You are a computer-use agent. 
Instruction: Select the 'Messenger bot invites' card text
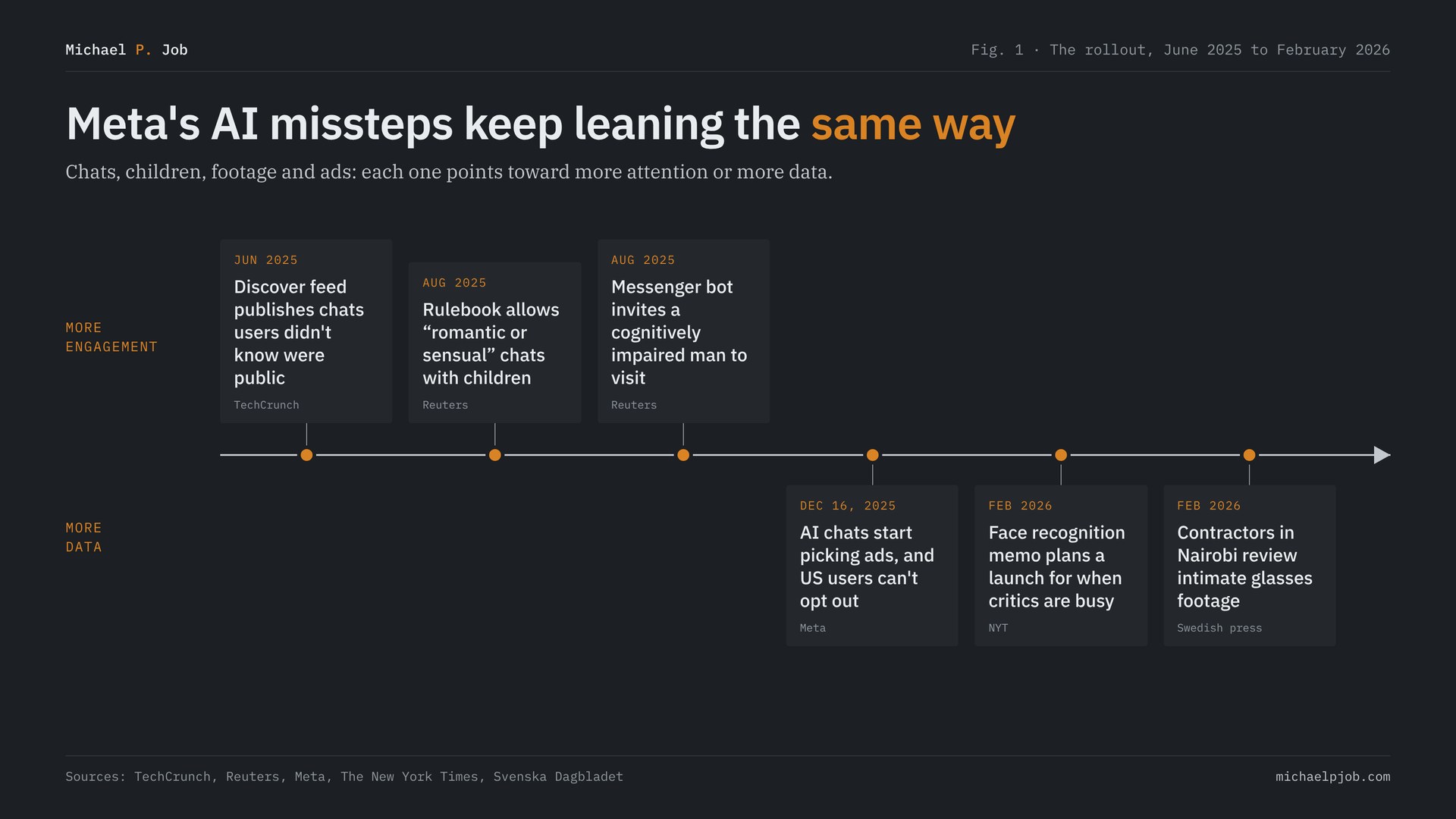point(679,332)
